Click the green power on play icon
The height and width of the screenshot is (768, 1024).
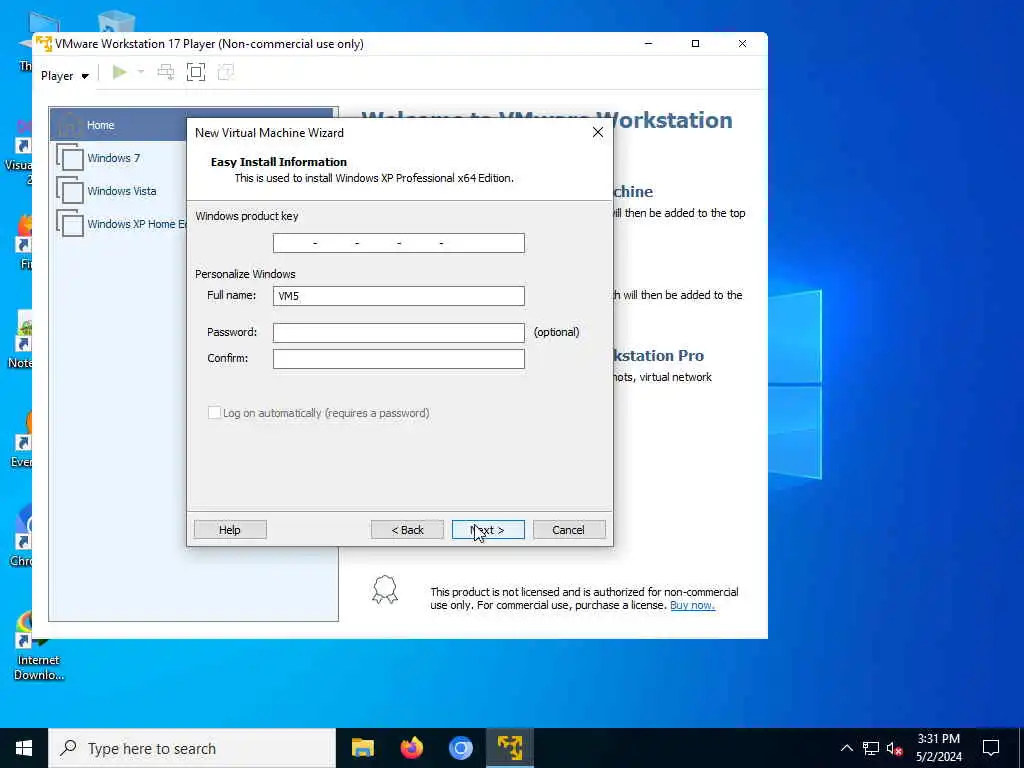pos(120,72)
